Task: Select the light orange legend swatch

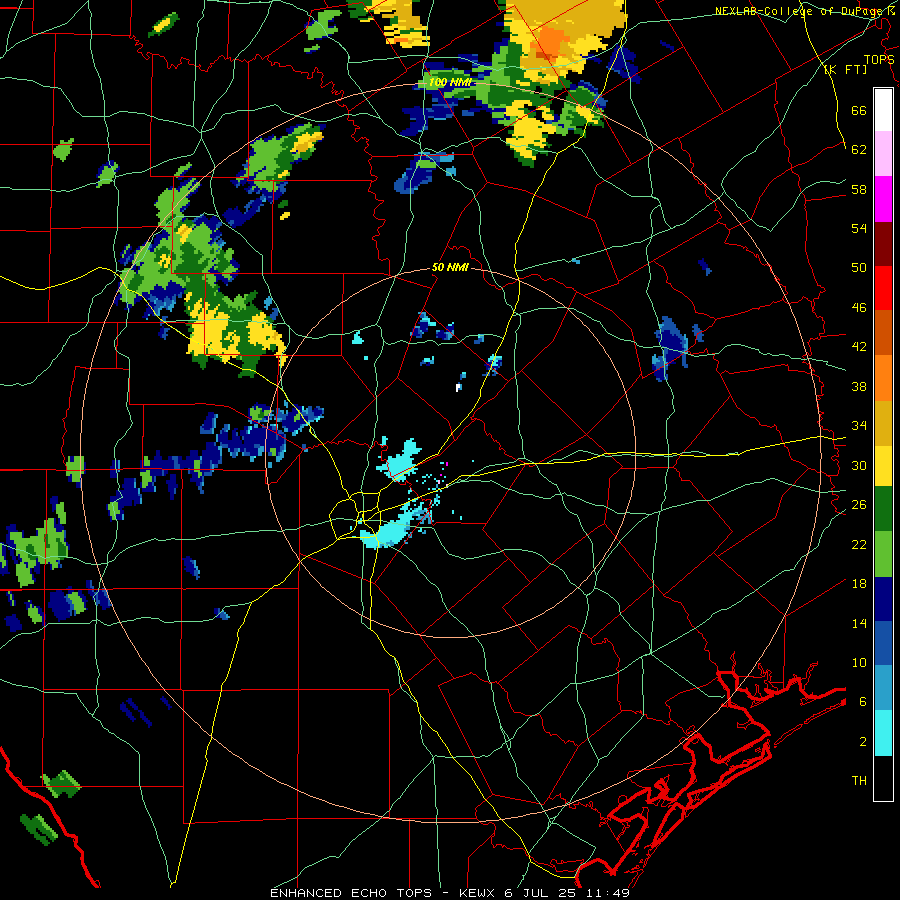Action: click(883, 378)
